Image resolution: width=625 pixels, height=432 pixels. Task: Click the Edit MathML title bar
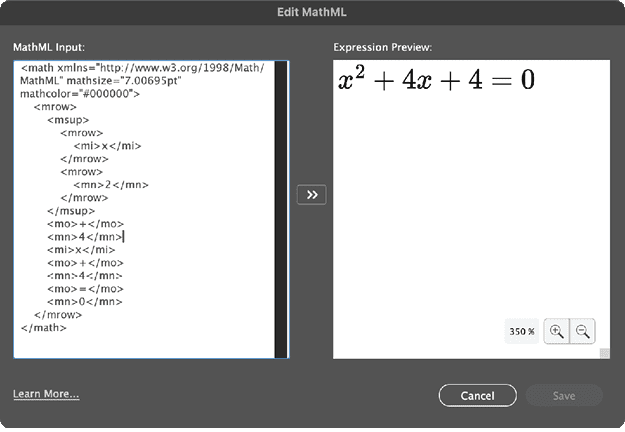tap(312, 12)
